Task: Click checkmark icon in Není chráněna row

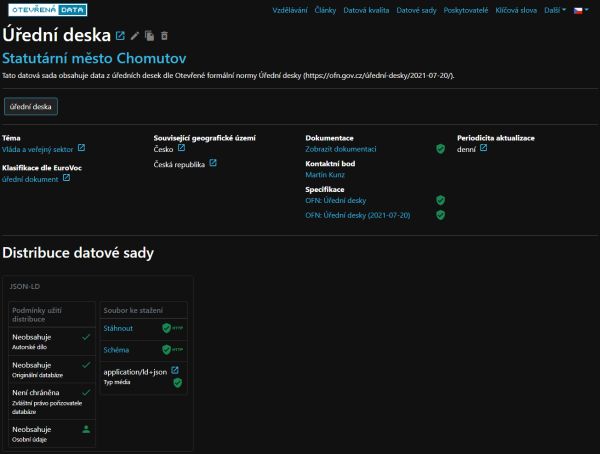Action: tap(86, 392)
